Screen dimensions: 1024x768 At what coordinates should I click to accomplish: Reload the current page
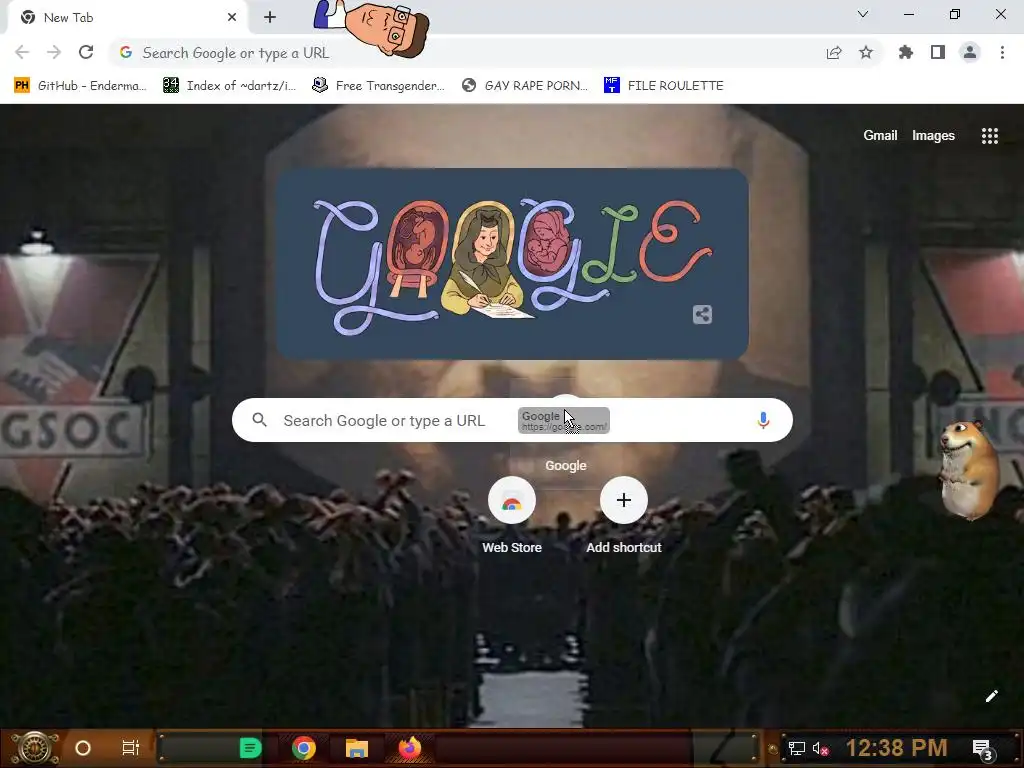click(x=86, y=53)
